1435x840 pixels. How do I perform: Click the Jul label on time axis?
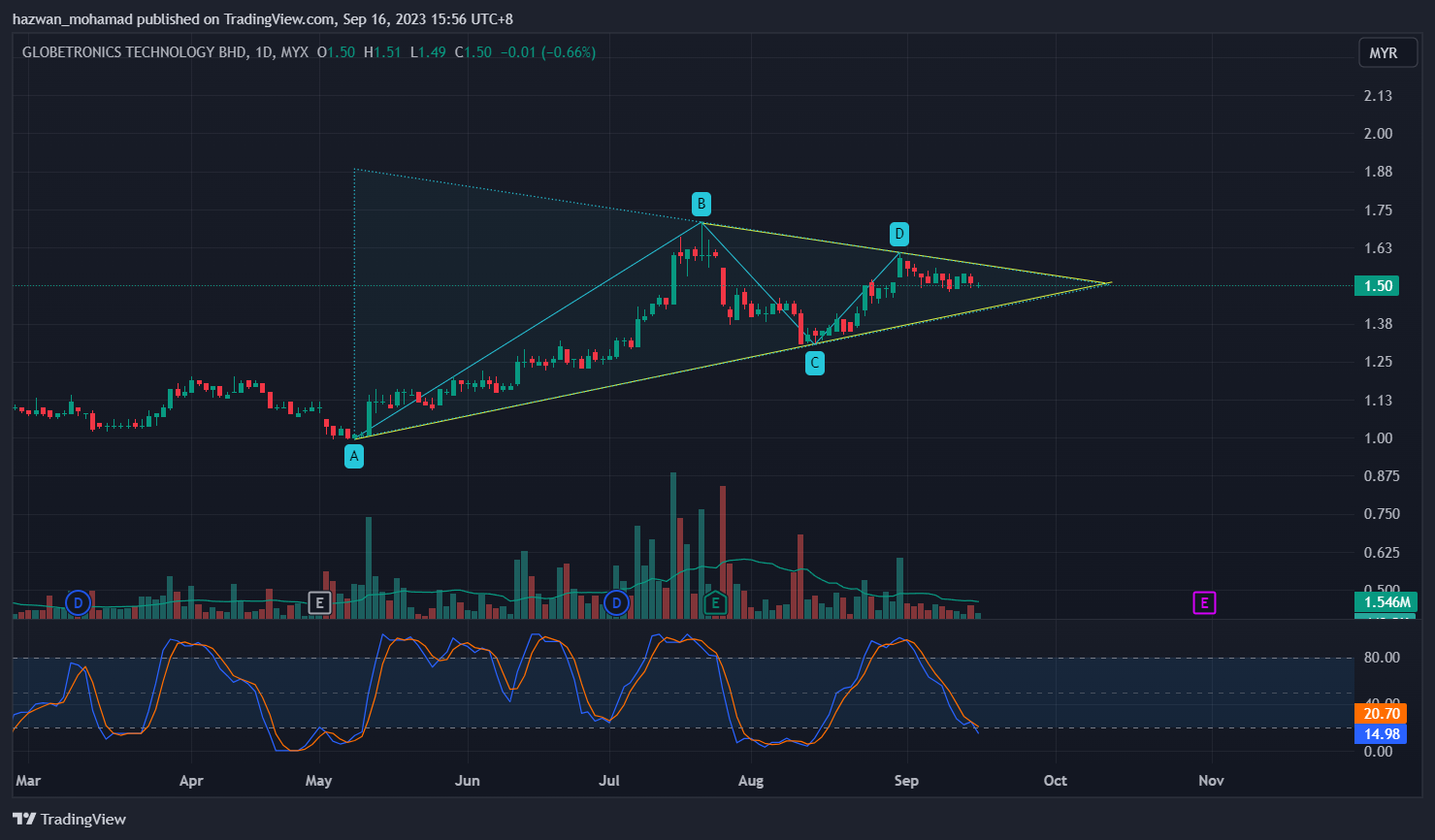point(609,781)
